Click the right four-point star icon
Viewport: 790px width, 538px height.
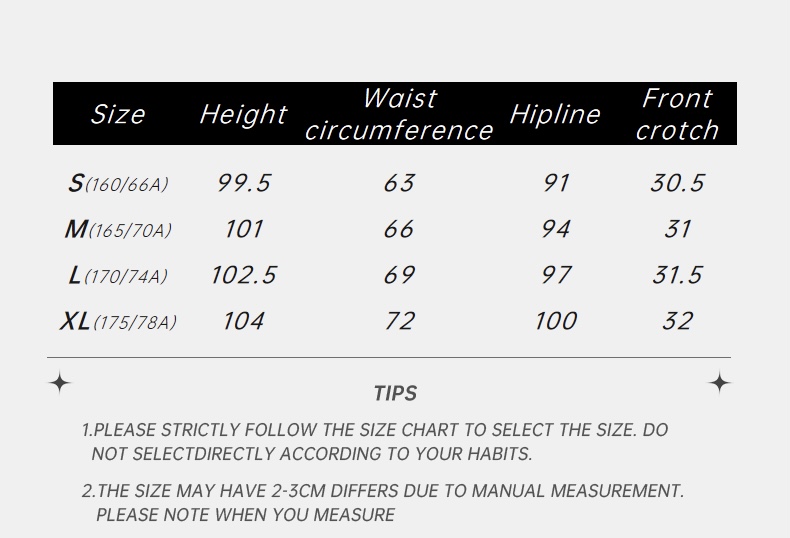click(x=719, y=383)
